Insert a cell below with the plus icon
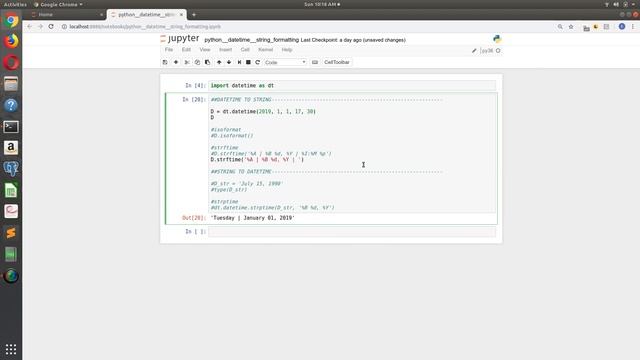This screenshot has height=360, width=640. click(x=176, y=62)
